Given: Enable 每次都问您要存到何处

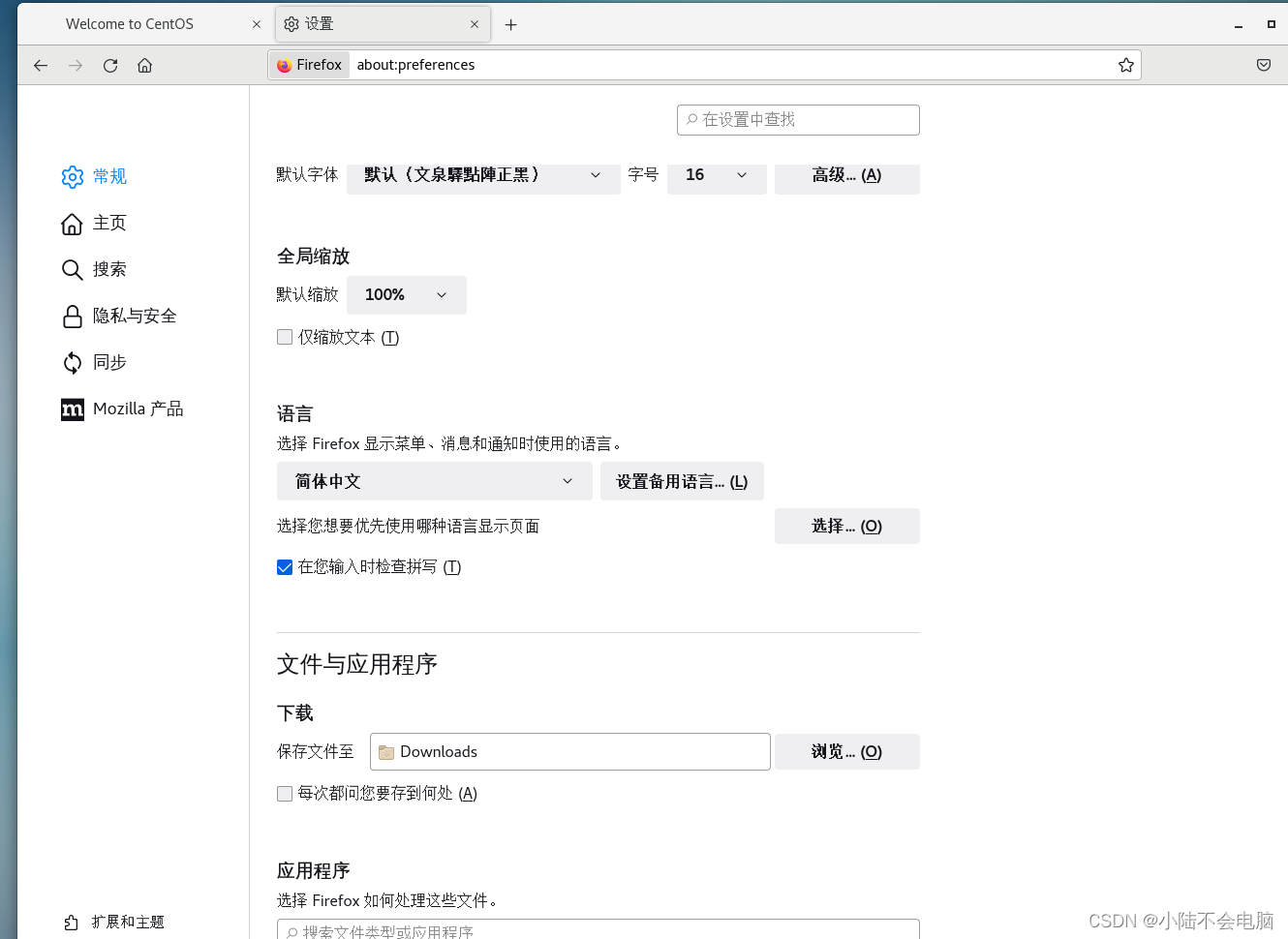Looking at the screenshot, I should [285, 793].
